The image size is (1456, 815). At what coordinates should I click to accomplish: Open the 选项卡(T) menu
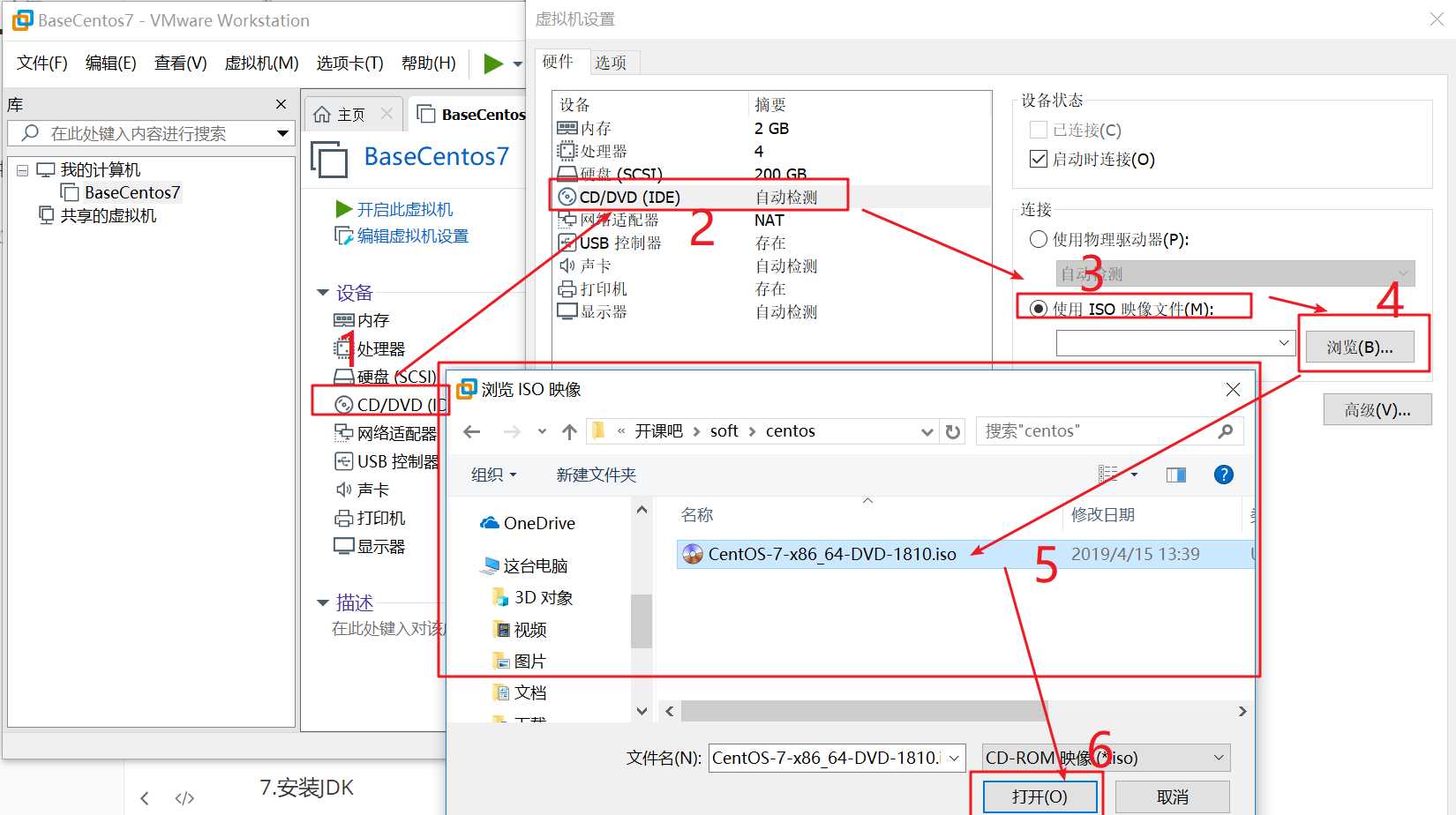click(x=349, y=64)
